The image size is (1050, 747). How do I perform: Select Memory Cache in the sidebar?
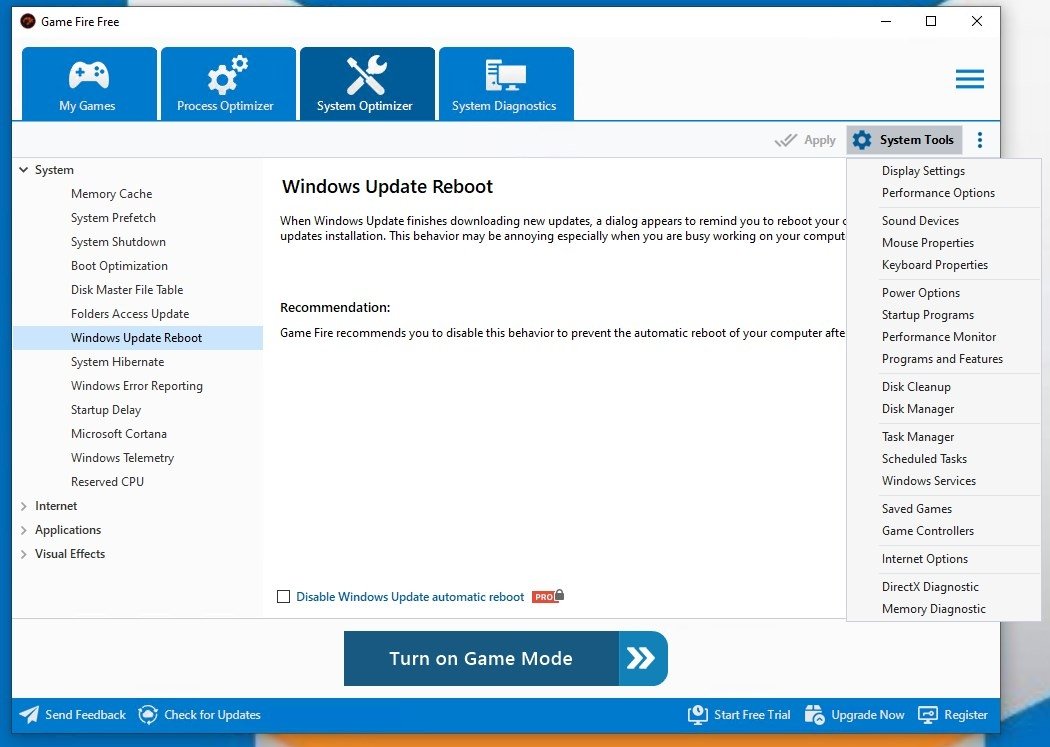click(111, 194)
